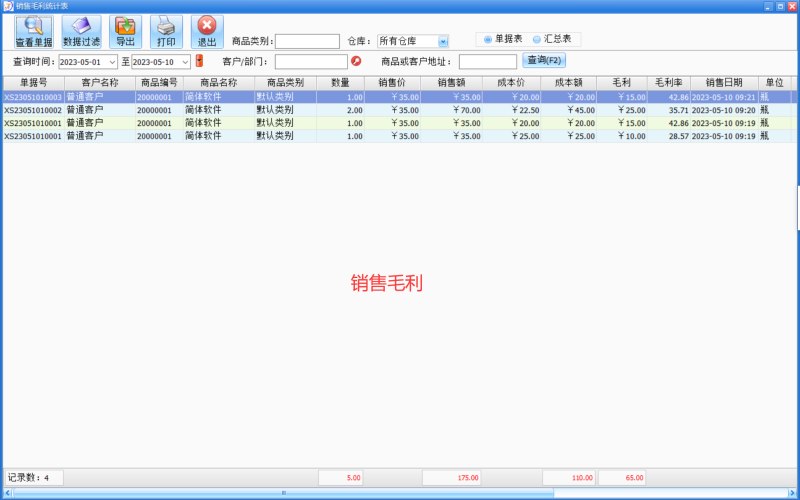
Task: Select the 单据表 radio option
Action: [x=503, y=39]
